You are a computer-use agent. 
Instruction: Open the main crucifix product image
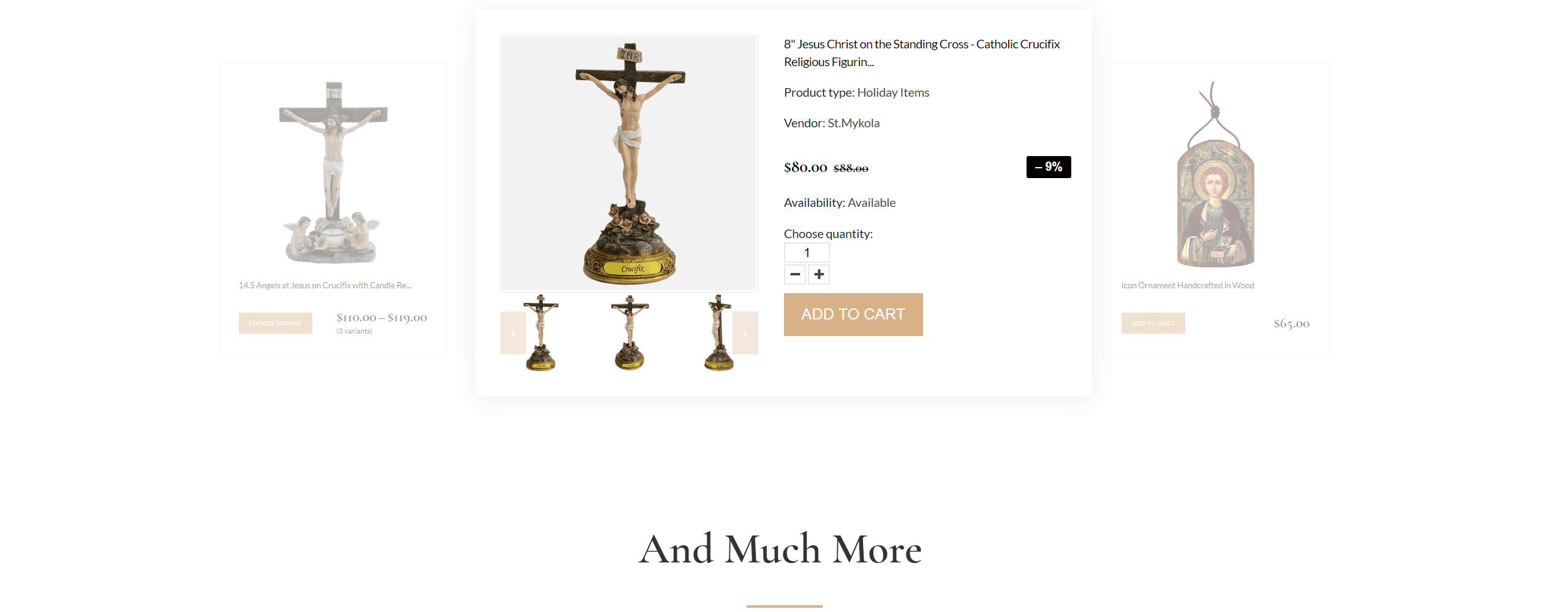(629, 163)
